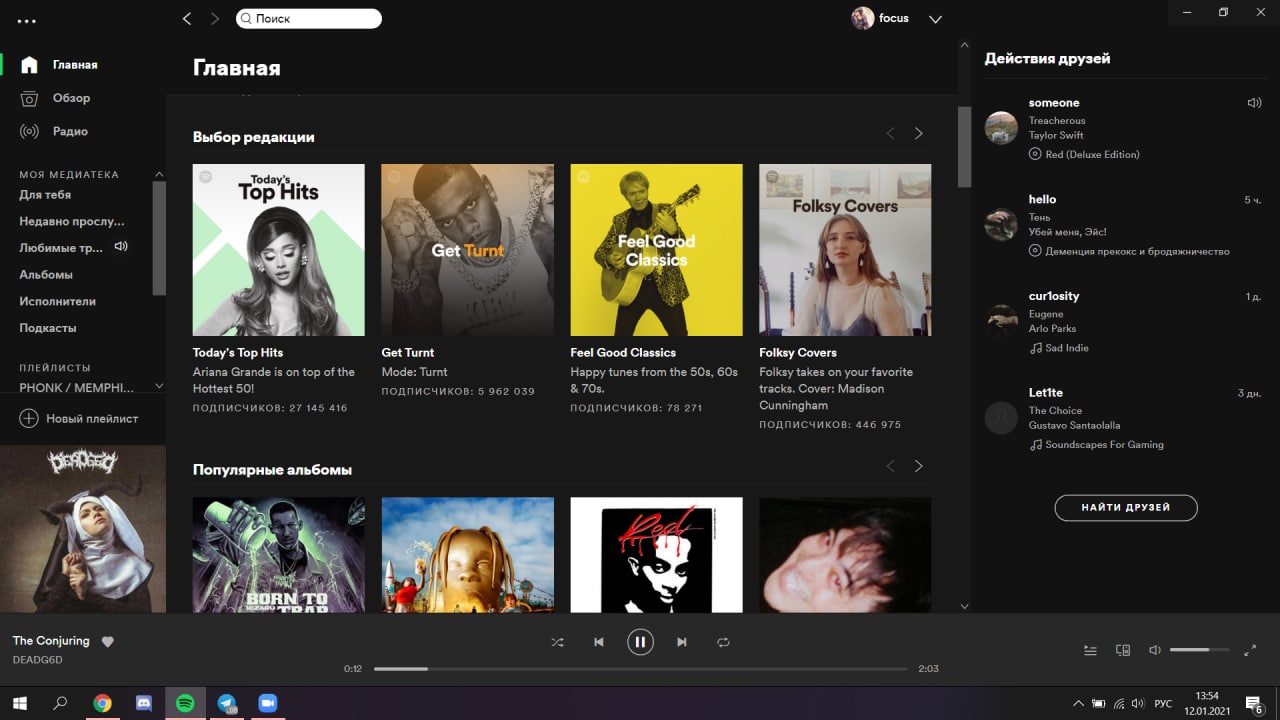
Task: Open the Born To Trap album cover
Action: point(279,555)
